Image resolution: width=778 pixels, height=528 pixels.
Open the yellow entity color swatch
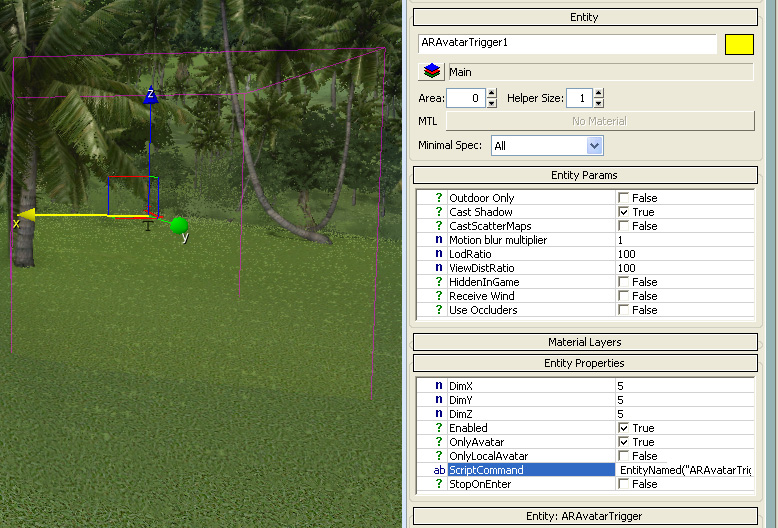click(739, 44)
